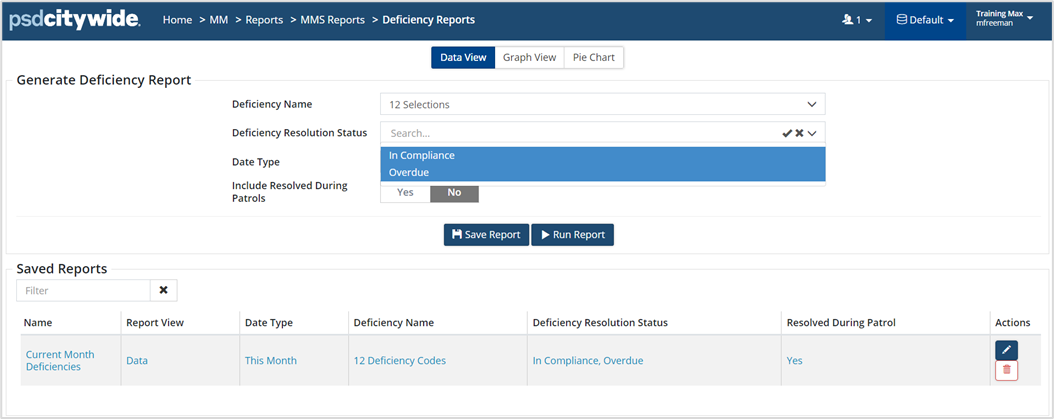This screenshot has height=419, width=1054.
Task: Click the Save Report button
Action: (x=486, y=235)
